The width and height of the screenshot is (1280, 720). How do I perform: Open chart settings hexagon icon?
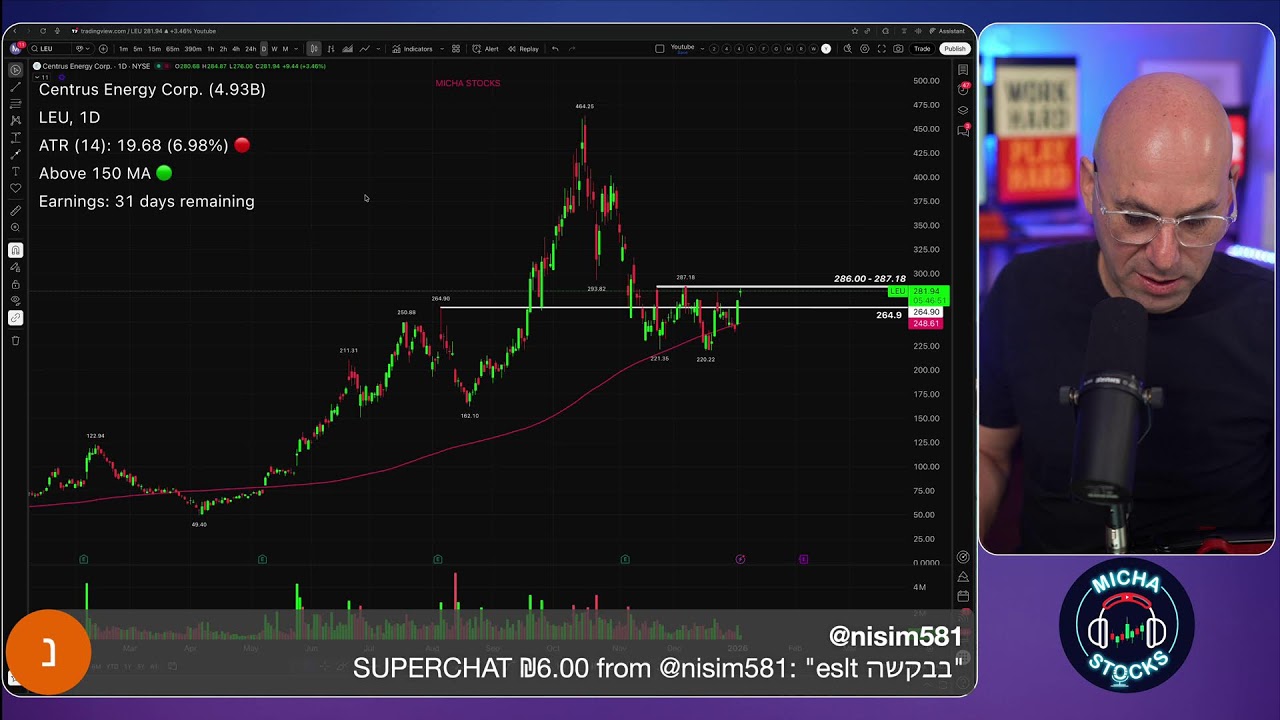coord(864,48)
